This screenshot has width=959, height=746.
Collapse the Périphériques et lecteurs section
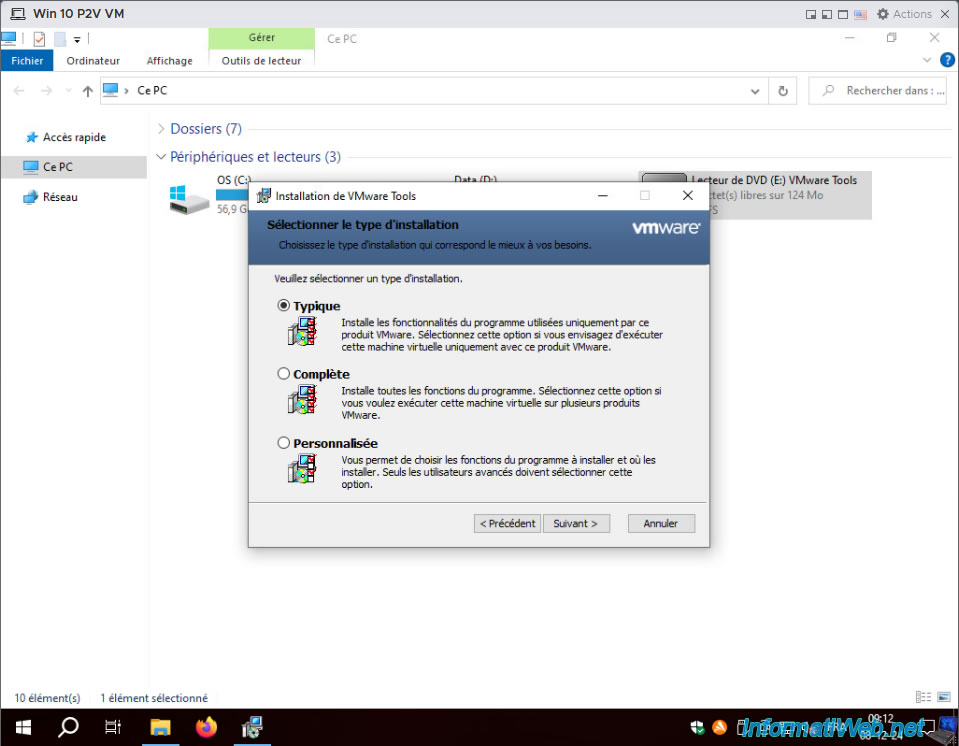tap(161, 157)
